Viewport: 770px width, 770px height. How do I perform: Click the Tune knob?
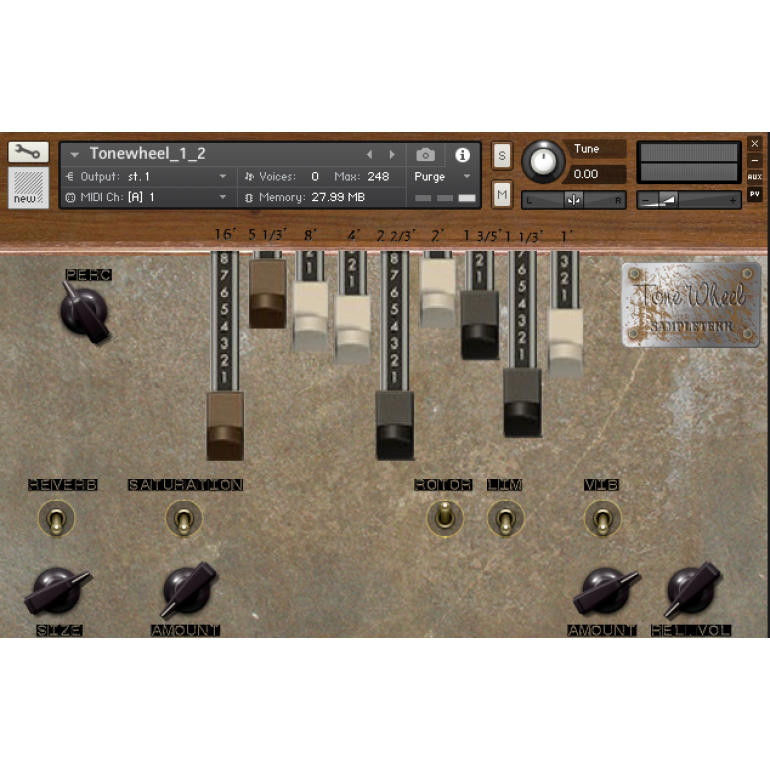pos(543,160)
